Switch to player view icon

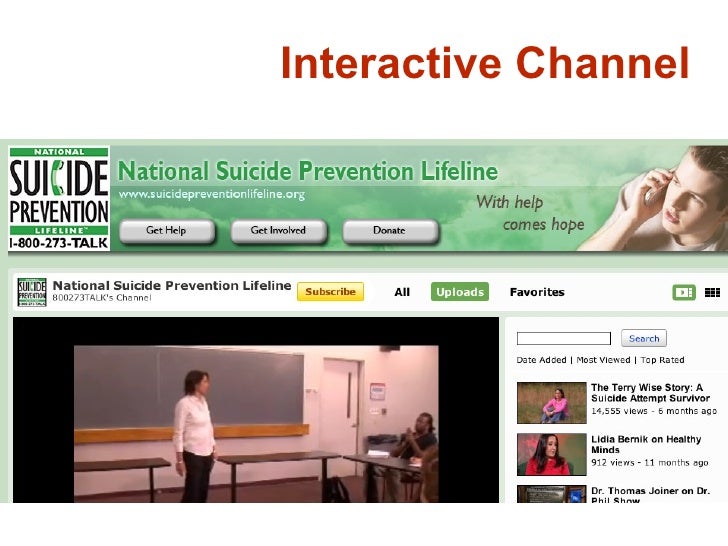click(684, 292)
